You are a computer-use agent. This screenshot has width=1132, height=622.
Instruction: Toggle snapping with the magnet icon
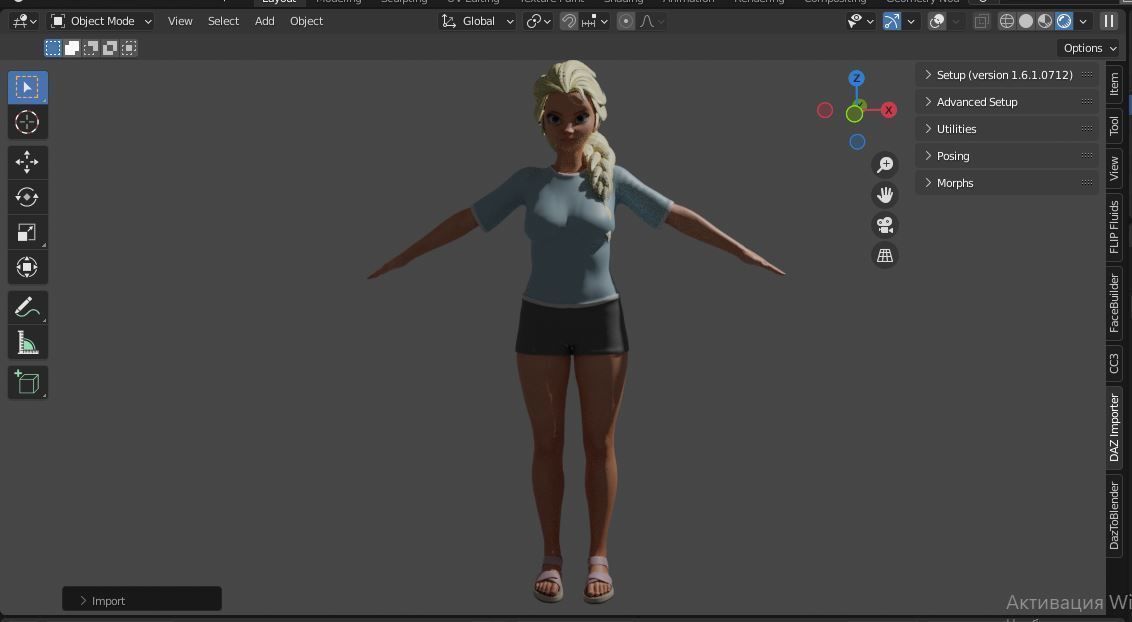point(568,22)
